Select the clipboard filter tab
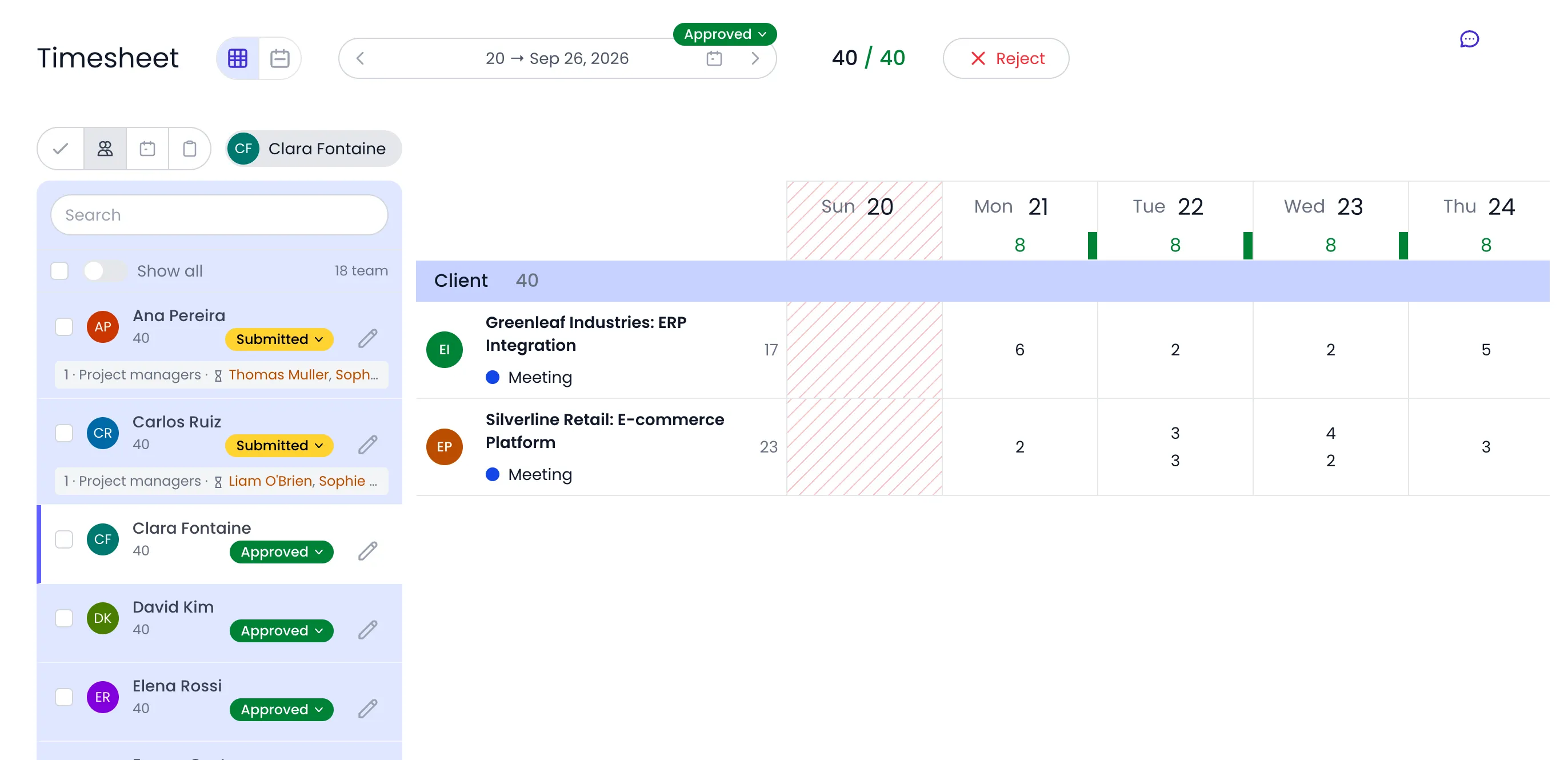Image resolution: width=1568 pixels, height=760 pixels. click(x=190, y=149)
